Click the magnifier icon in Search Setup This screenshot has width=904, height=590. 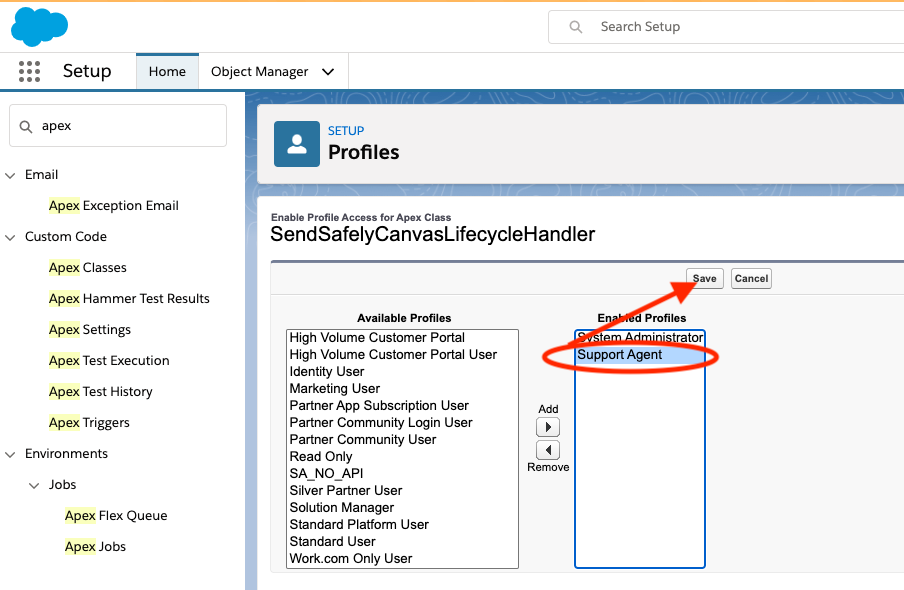pos(575,27)
